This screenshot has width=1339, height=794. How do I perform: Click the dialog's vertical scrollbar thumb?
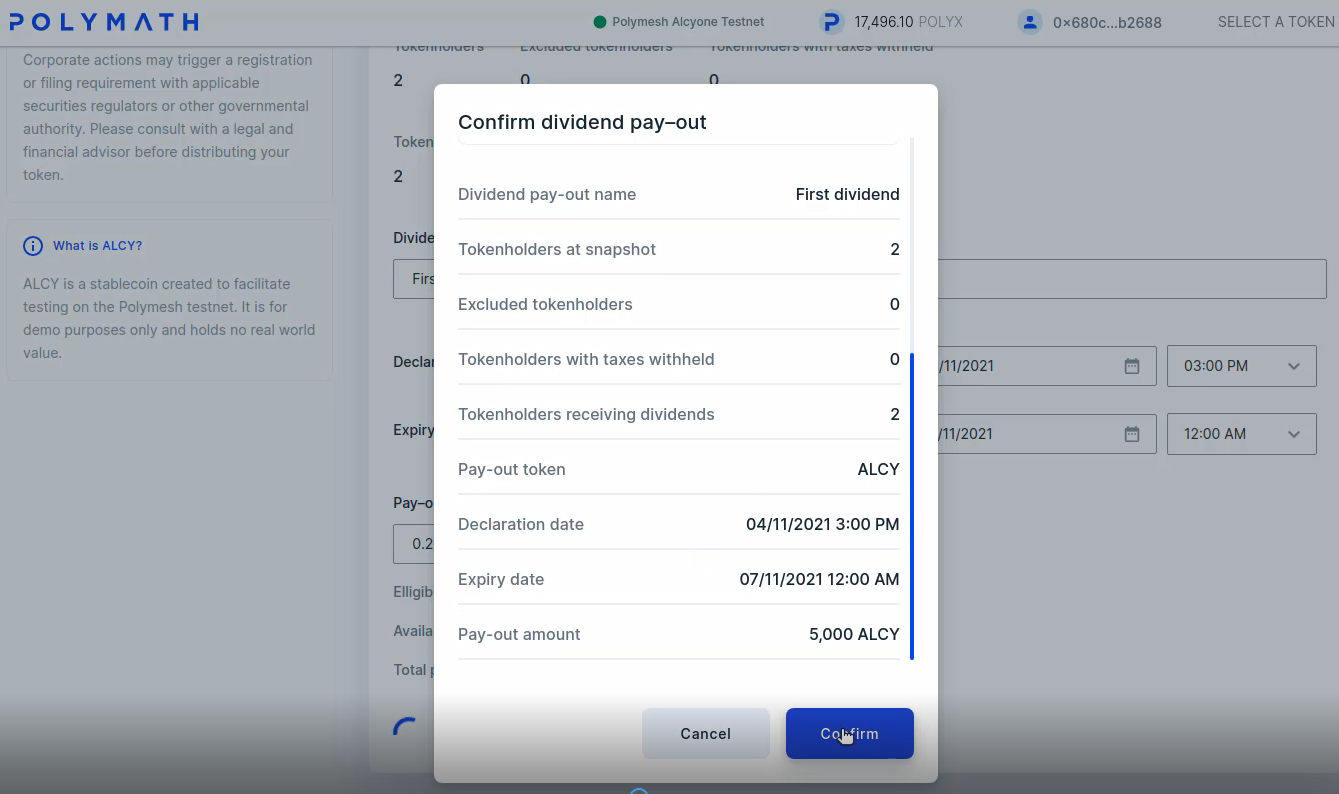[912, 506]
